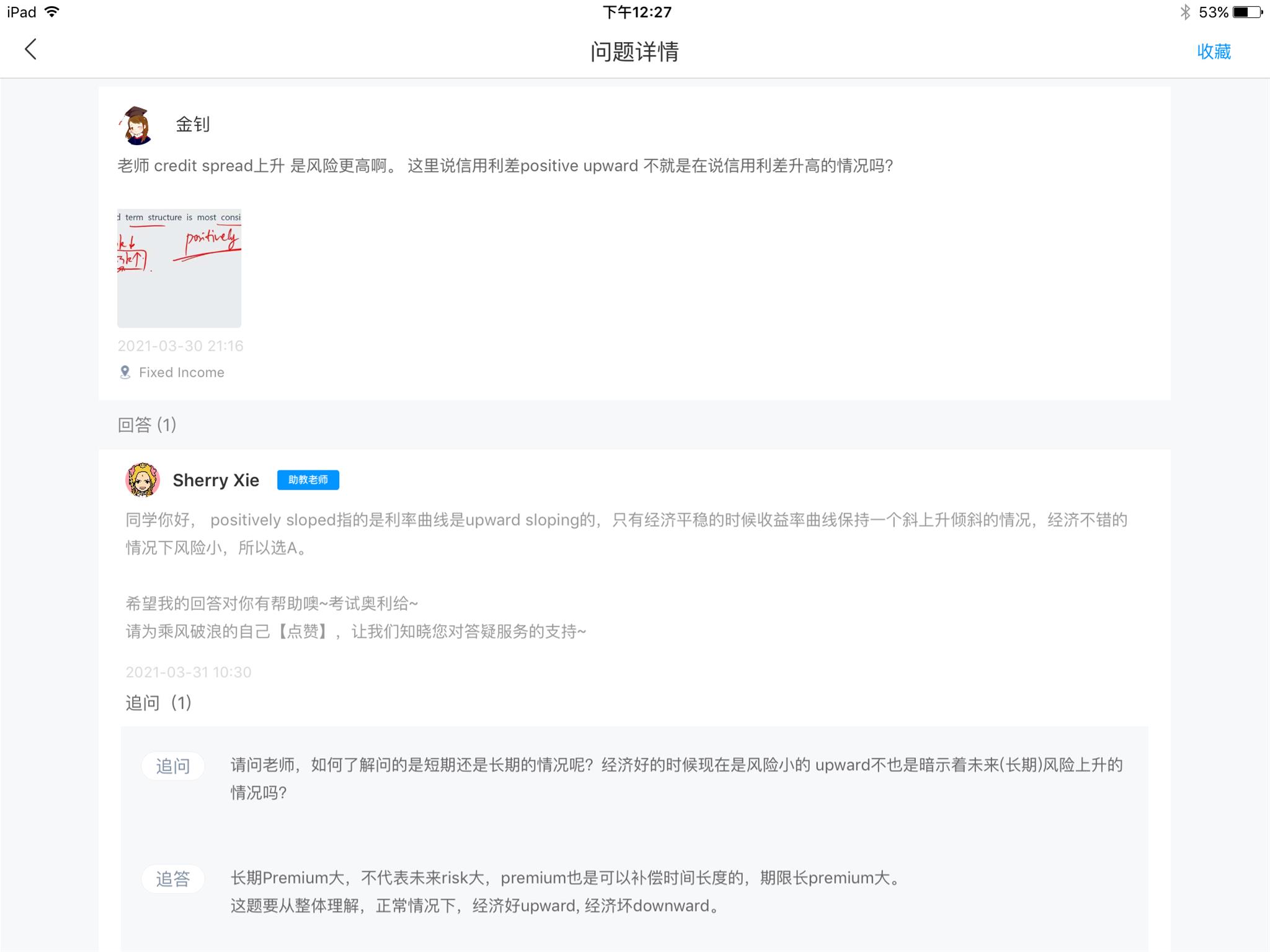Tap the Wi-Fi status icon
The image size is (1270, 952).
(53, 12)
